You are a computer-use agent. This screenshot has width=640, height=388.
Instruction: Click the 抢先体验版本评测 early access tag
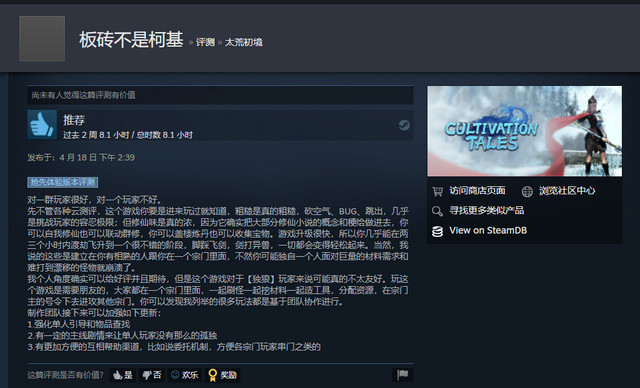pos(63,182)
